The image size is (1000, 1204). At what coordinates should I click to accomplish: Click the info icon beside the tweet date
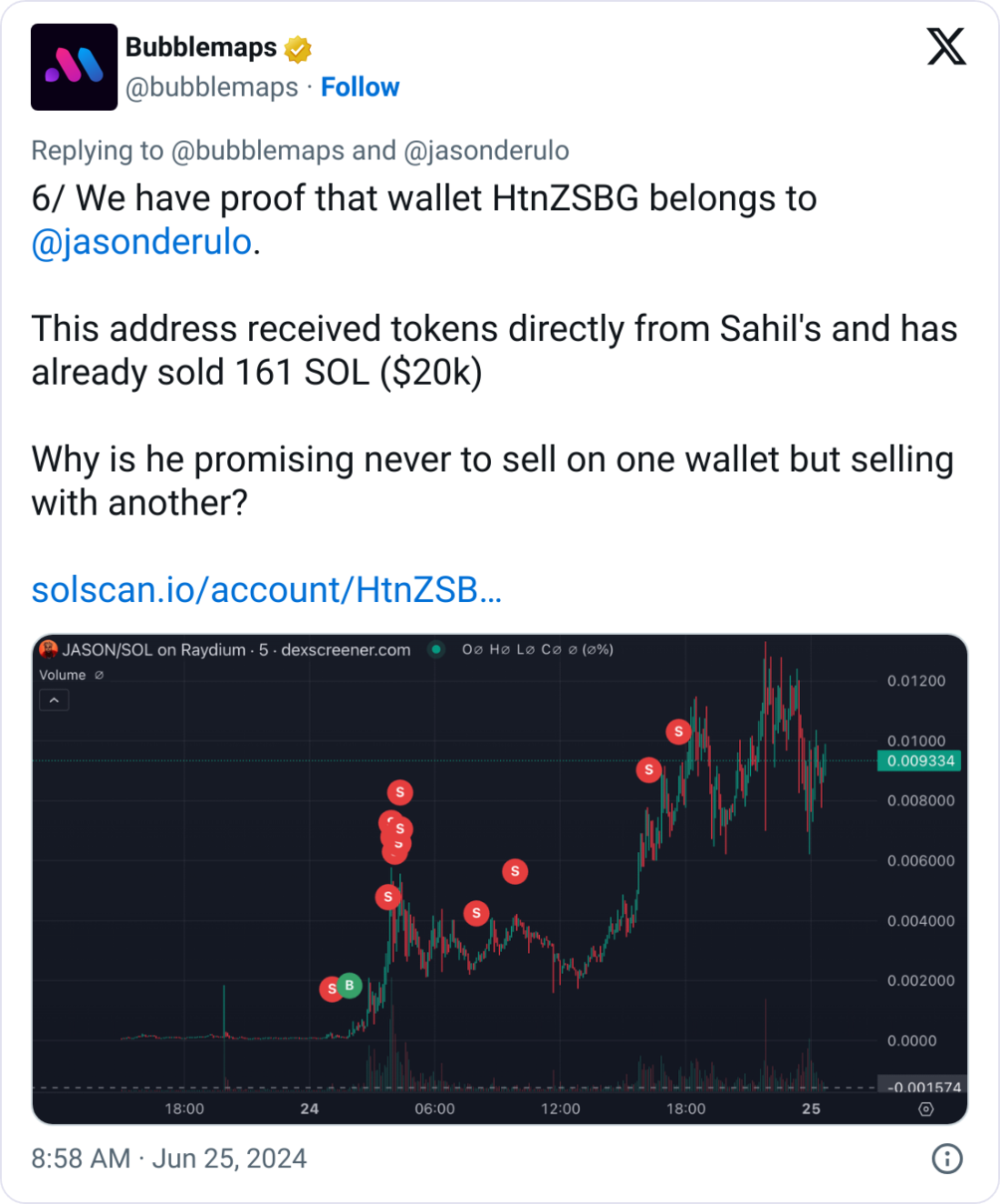click(x=947, y=1159)
